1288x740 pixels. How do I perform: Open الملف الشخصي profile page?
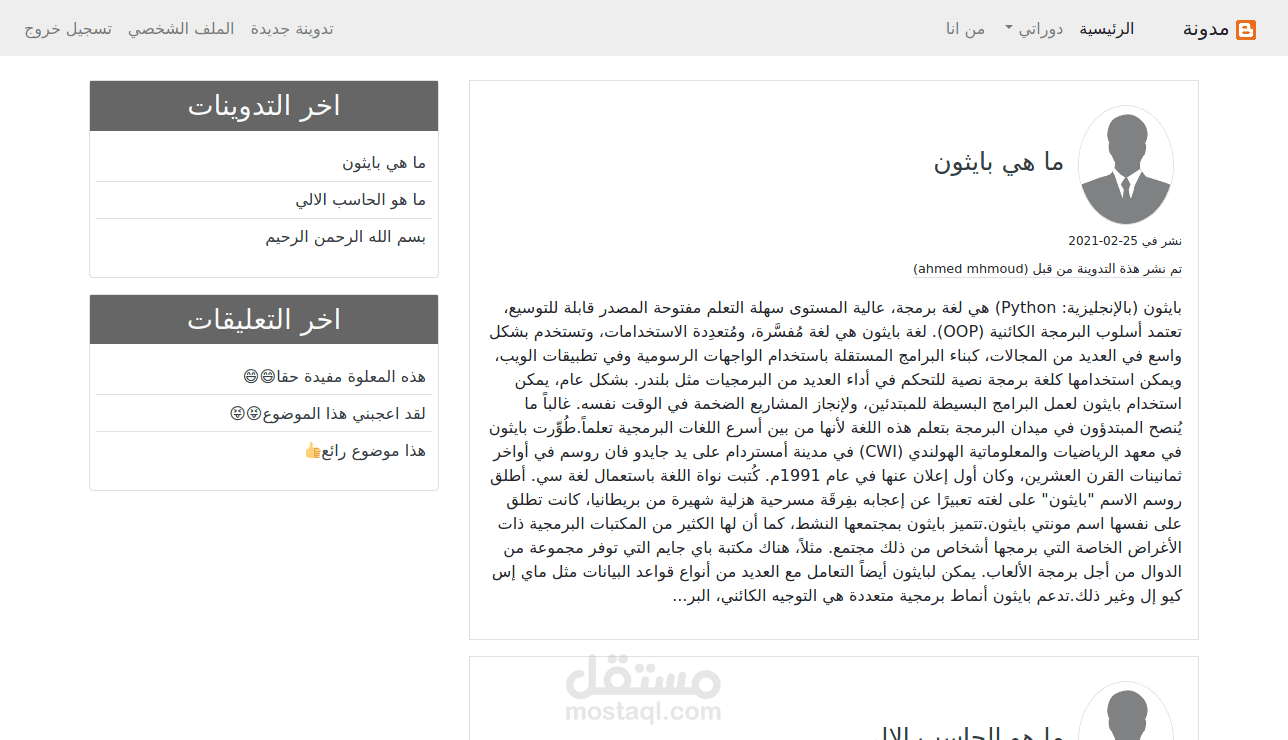(181, 29)
